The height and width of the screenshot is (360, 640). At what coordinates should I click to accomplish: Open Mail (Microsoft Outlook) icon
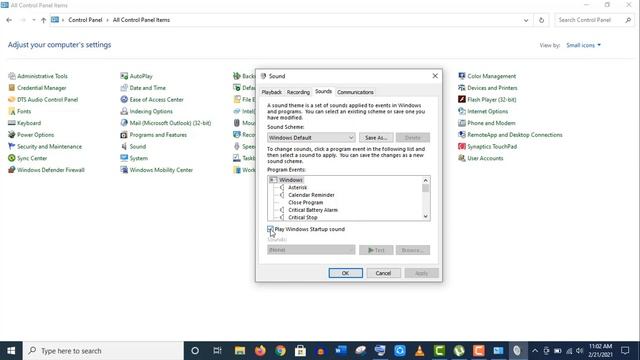[x=124, y=123]
